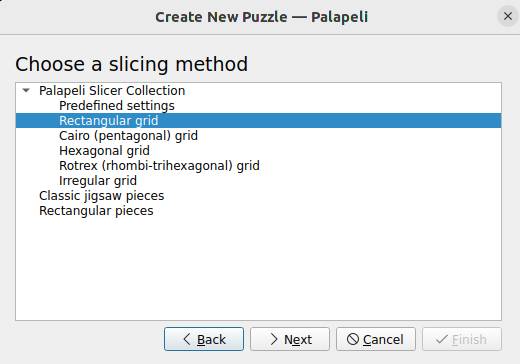Screen dimensions: 520x364
Task: Select the Irregular grid slicer
Action: click(98, 181)
